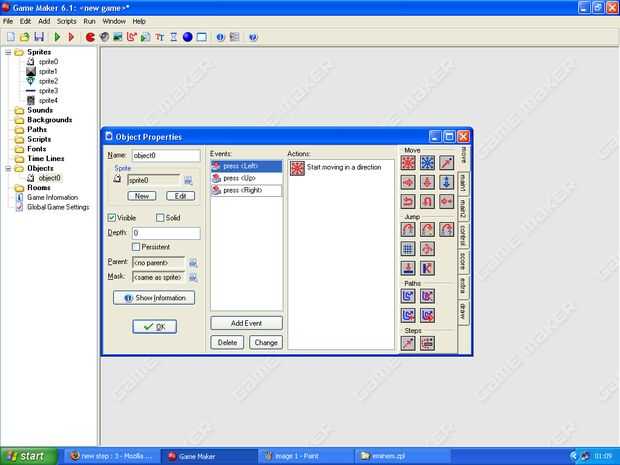The image size is (620, 465).
Task: Pick the Reverse vertical direction action
Action: pos(427,201)
